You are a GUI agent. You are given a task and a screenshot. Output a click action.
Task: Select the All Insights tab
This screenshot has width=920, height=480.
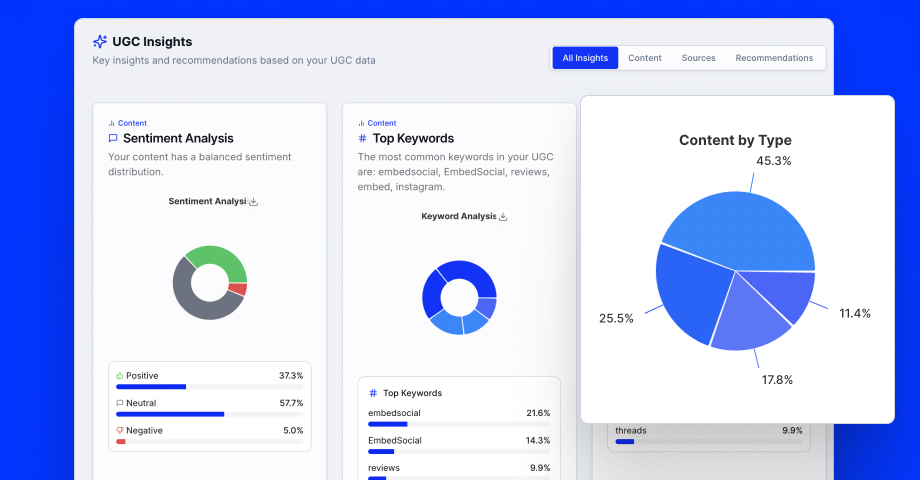tap(585, 58)
